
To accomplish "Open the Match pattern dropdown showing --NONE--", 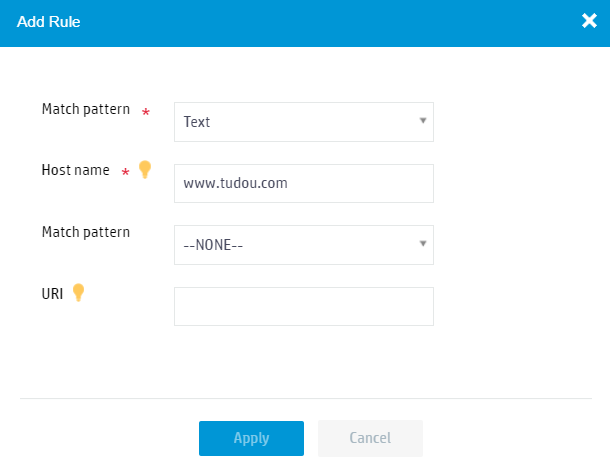I will (x=304, y=245).
